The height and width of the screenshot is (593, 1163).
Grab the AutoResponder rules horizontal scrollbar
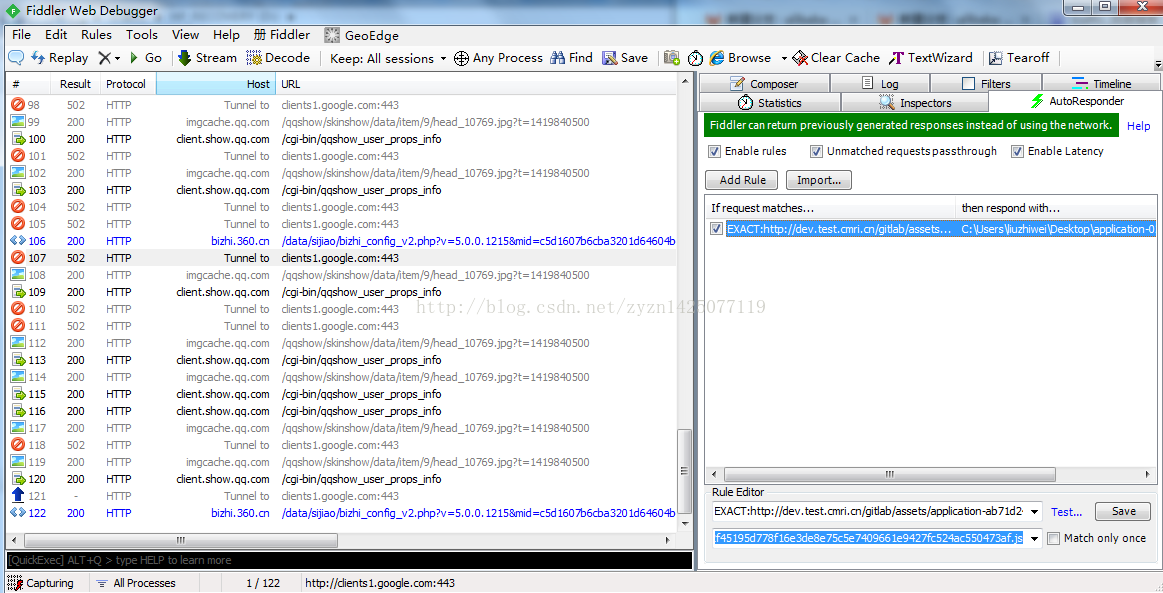tap(889, 474)
